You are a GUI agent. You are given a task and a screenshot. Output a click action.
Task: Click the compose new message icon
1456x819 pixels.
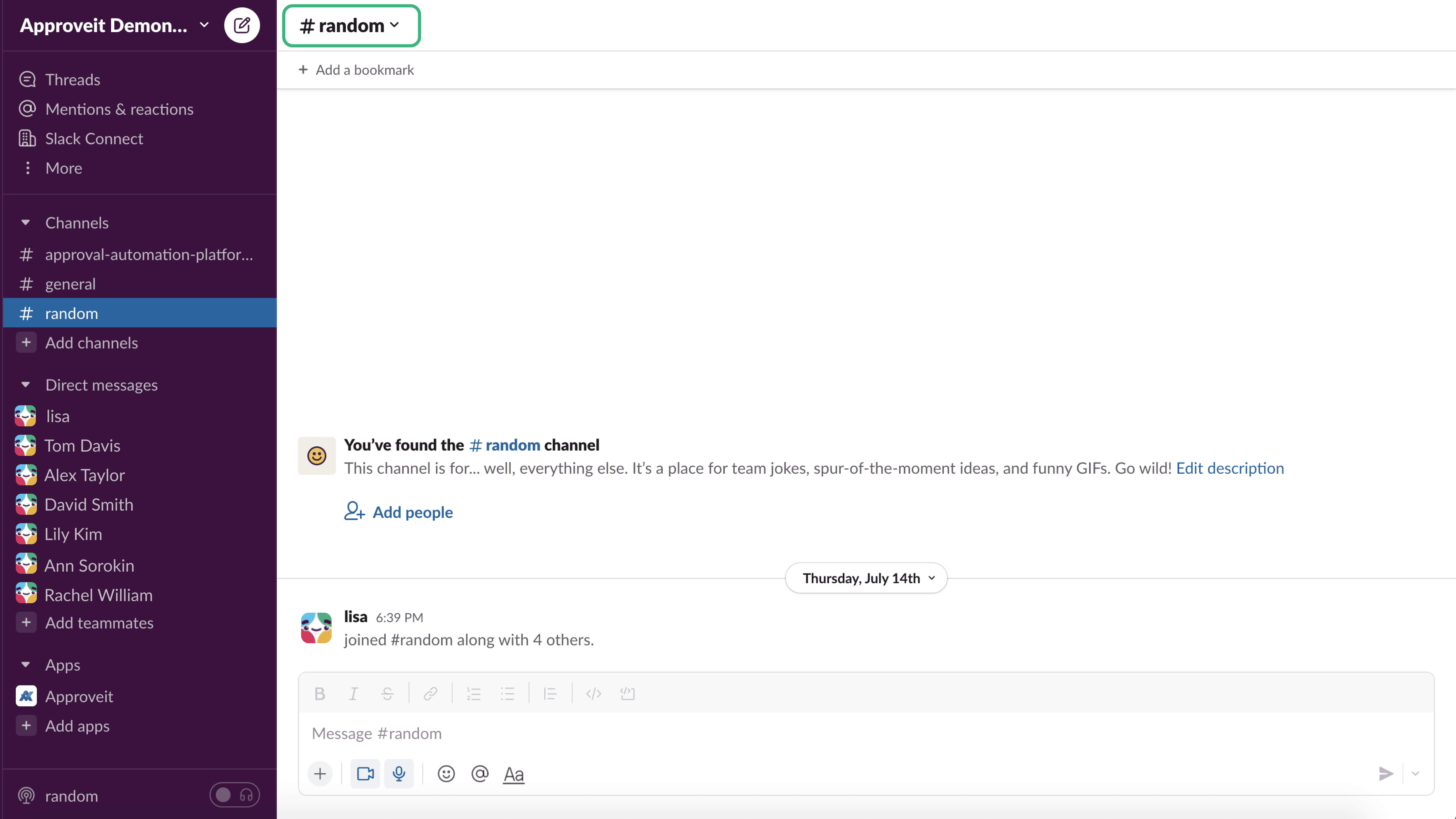[242, 26]
